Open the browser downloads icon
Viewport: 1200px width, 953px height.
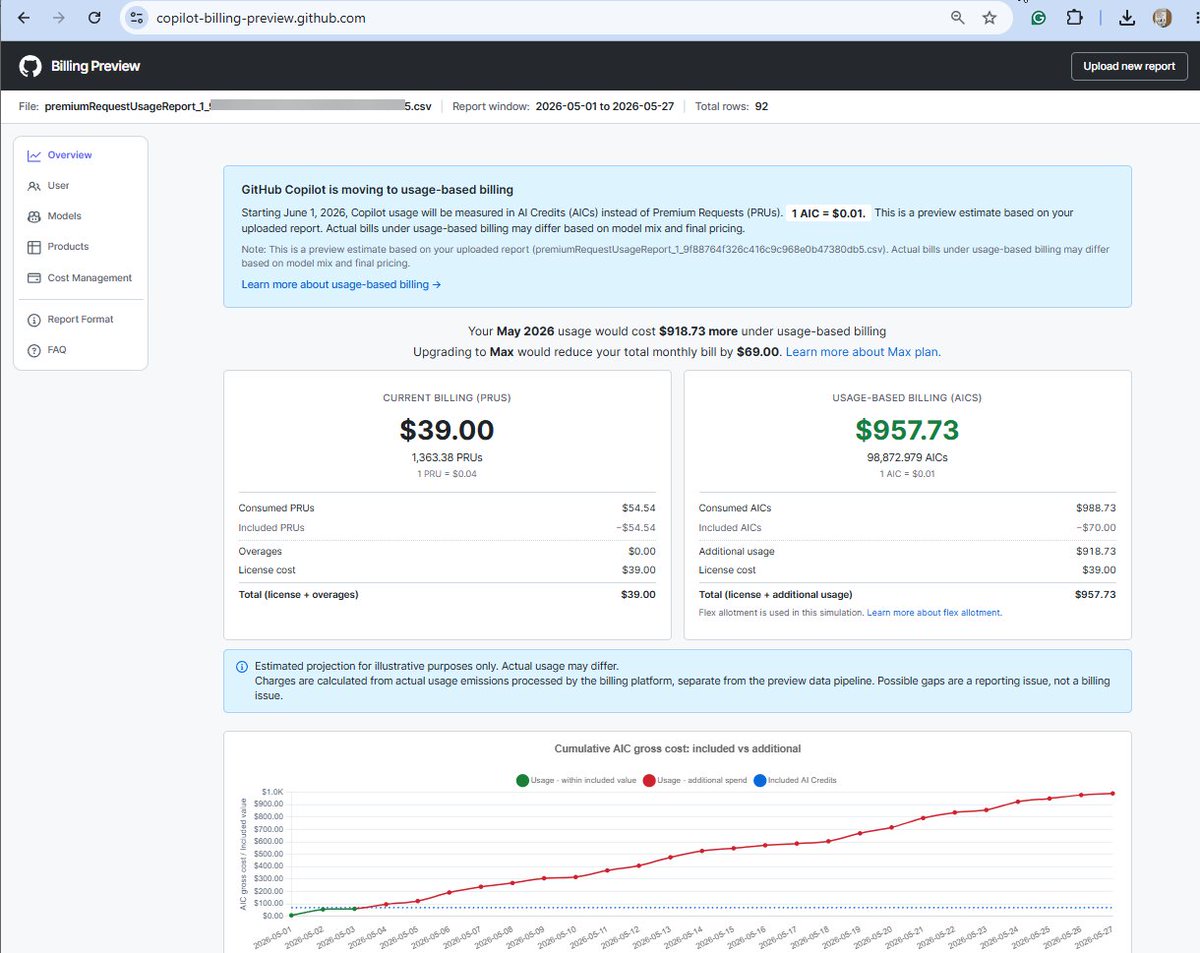tap(1127, 18)
